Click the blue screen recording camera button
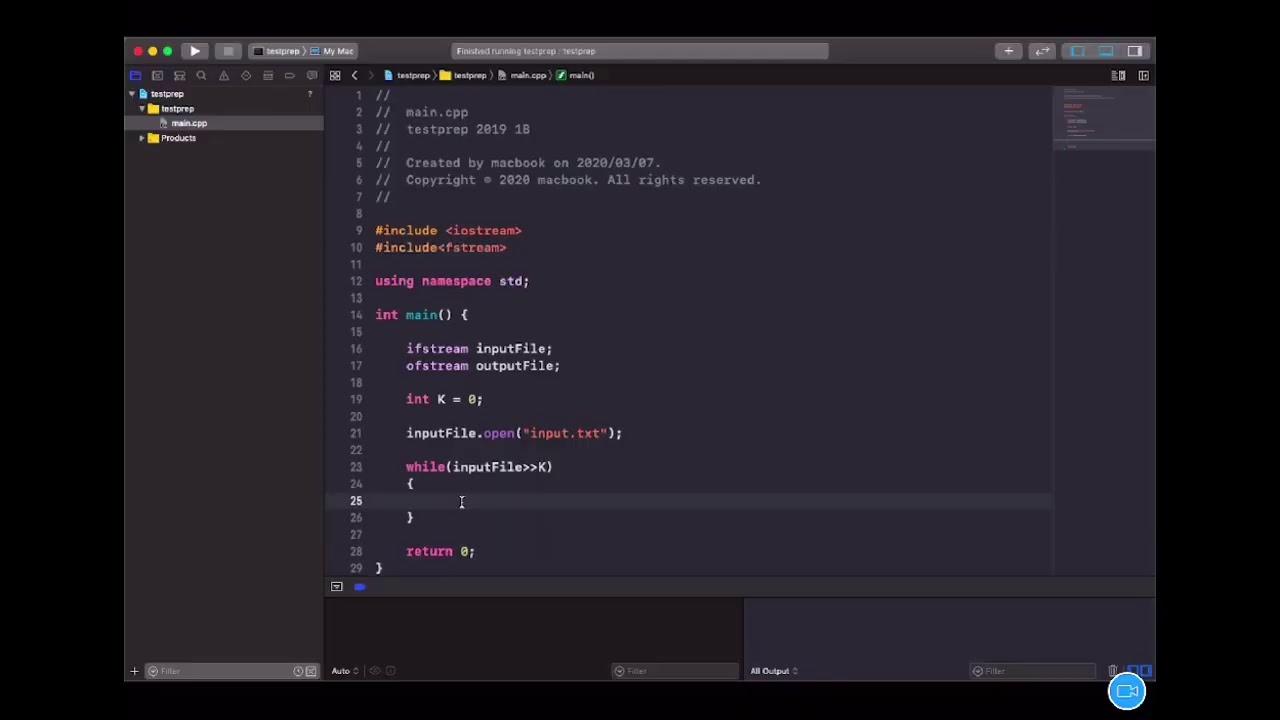 coord(1127,691)
